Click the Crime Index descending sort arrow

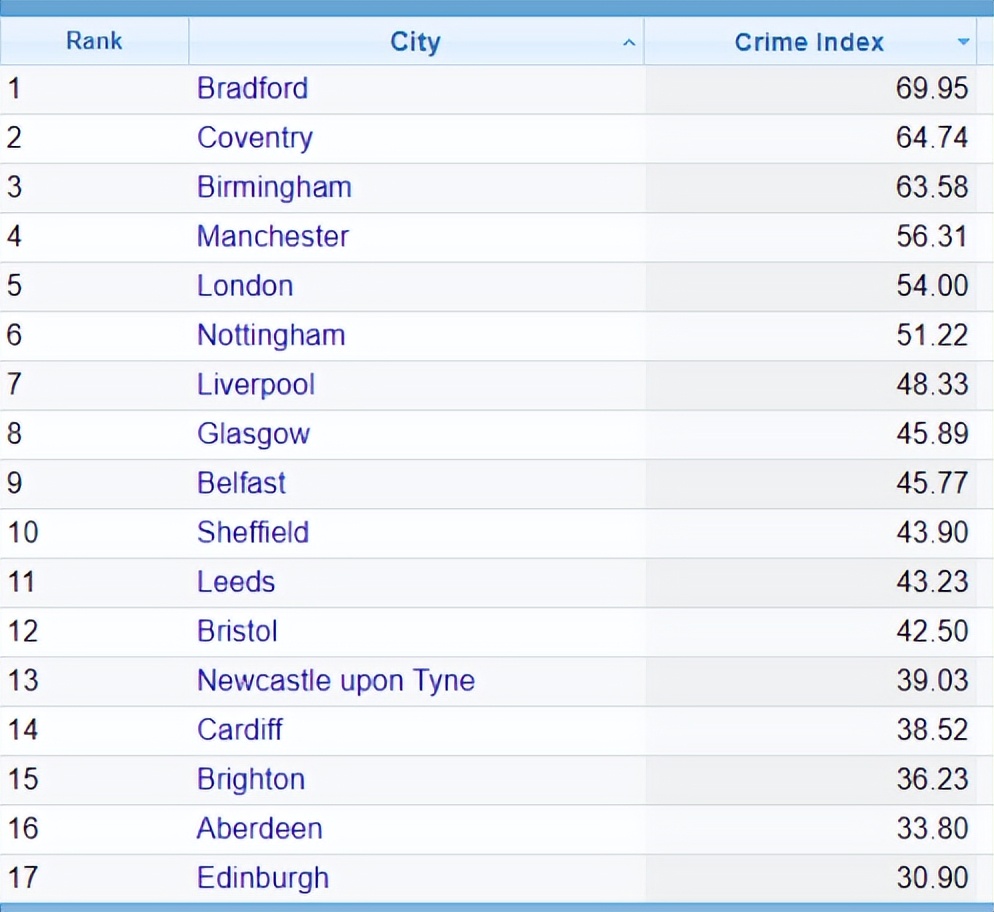[963, 42]
